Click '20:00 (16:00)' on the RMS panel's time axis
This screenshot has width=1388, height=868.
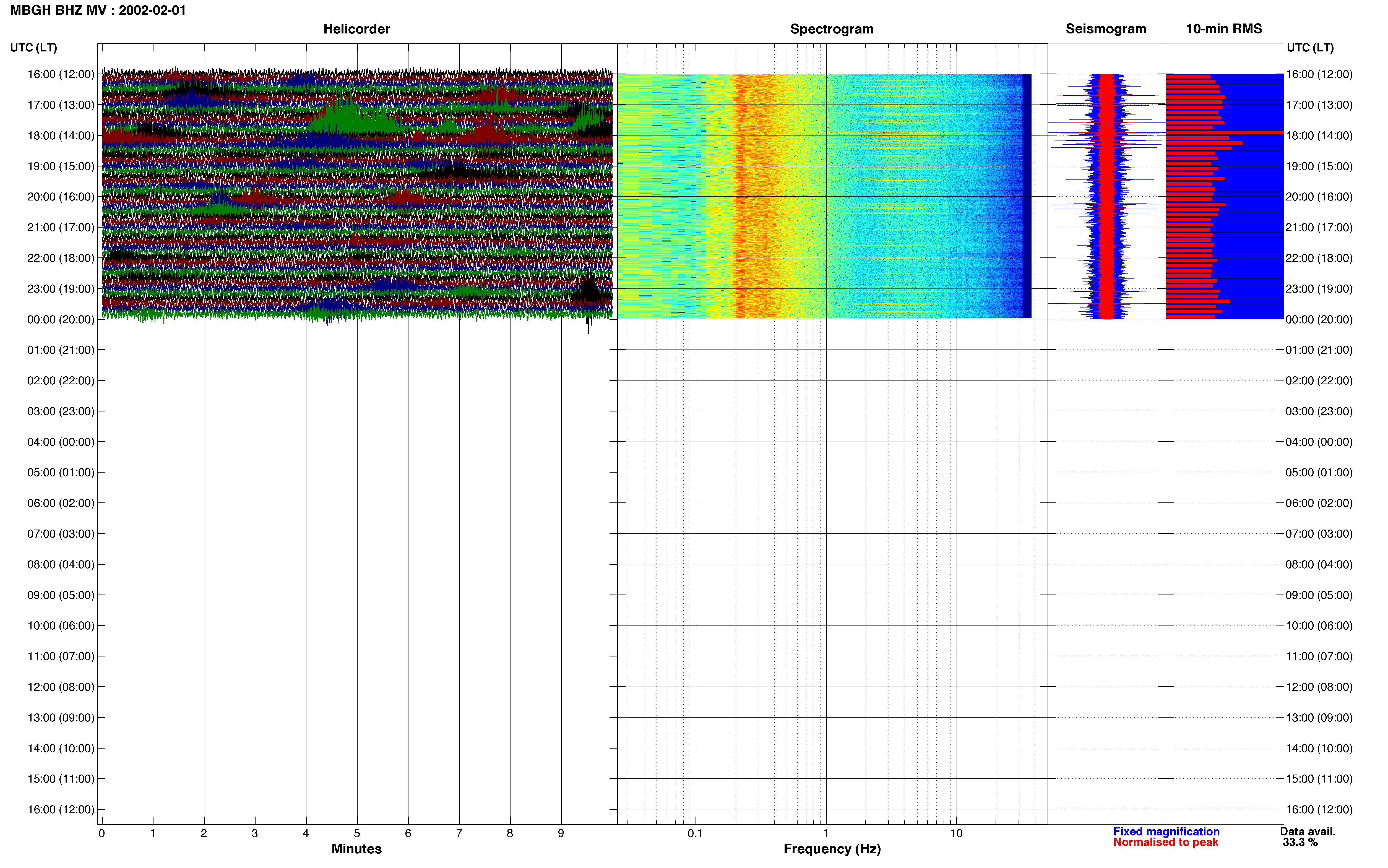coord(1319,197)
